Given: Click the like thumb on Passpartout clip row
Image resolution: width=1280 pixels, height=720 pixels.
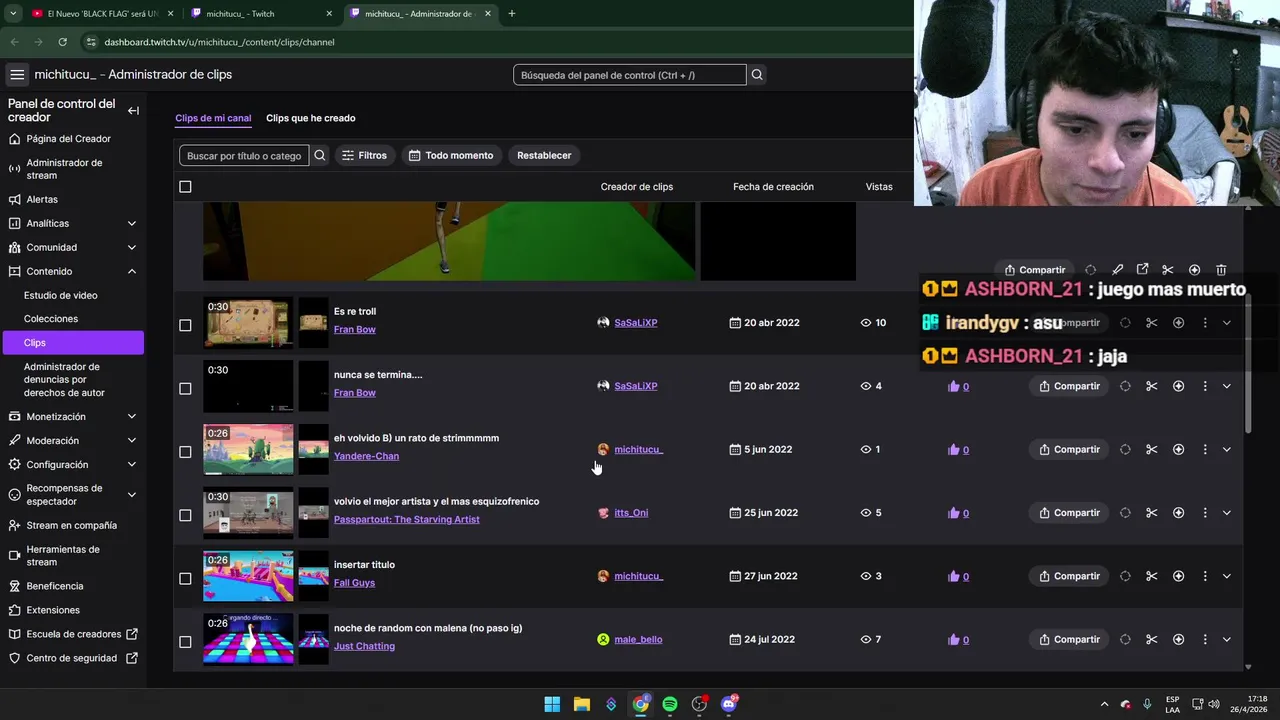Looking at the screenshot, I should 953,513.
